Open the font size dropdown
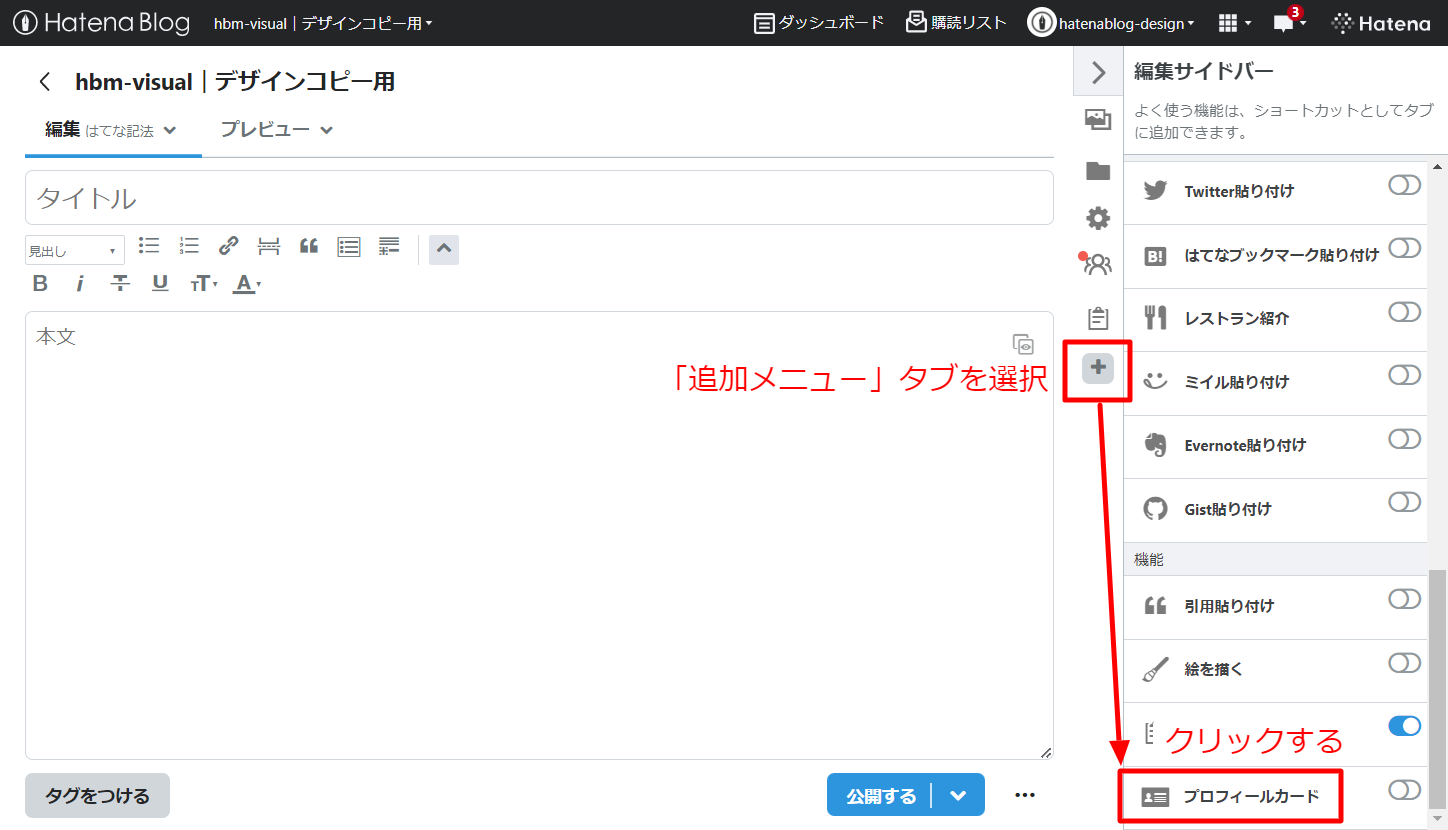This screenshot has height=830, width=1448. 203,284
